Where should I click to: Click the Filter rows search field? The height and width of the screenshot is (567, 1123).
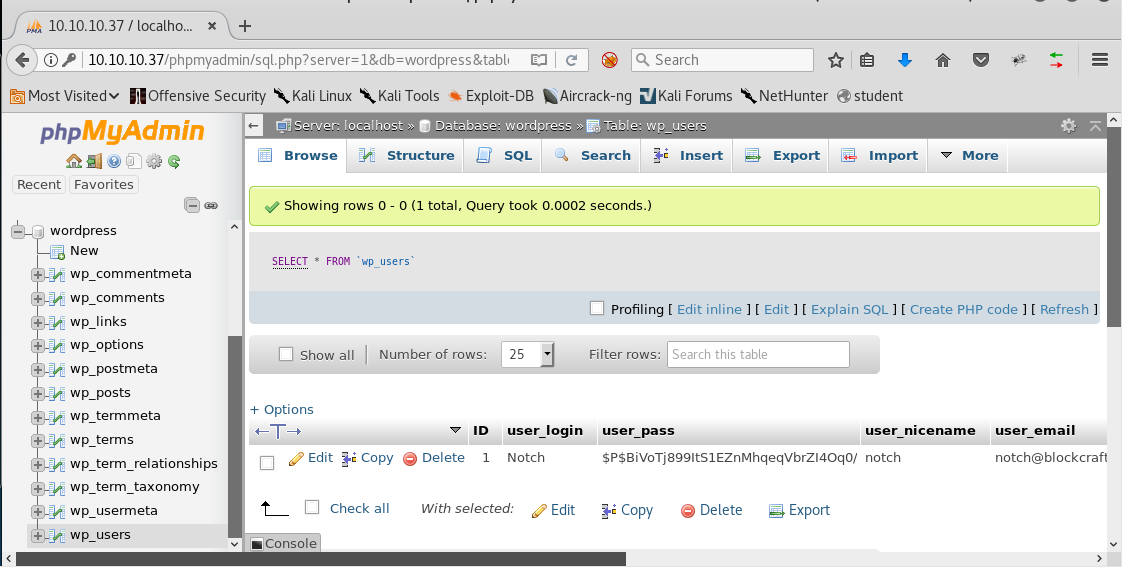757,354
